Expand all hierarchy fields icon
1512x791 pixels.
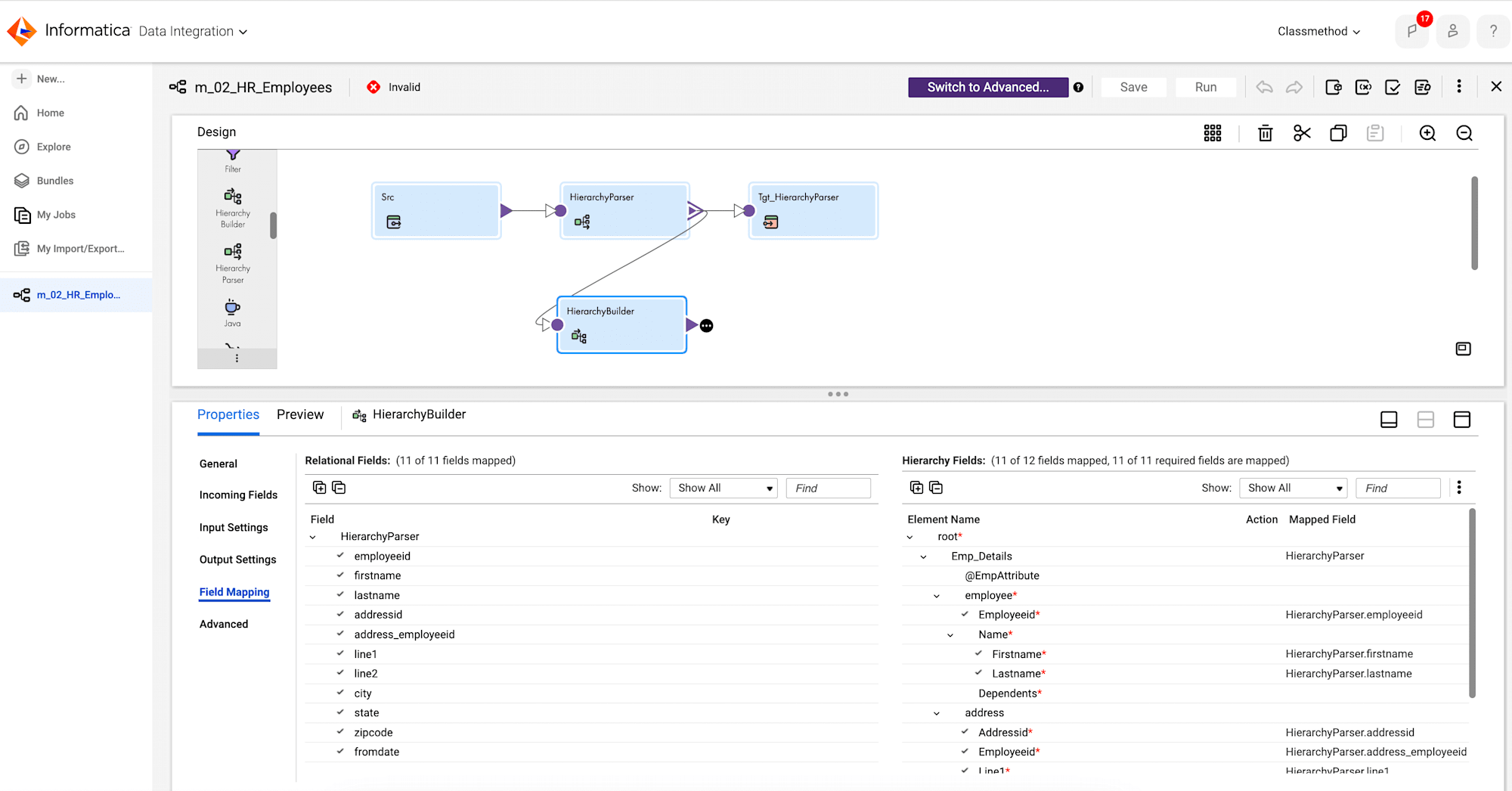(x=916, y=488)
